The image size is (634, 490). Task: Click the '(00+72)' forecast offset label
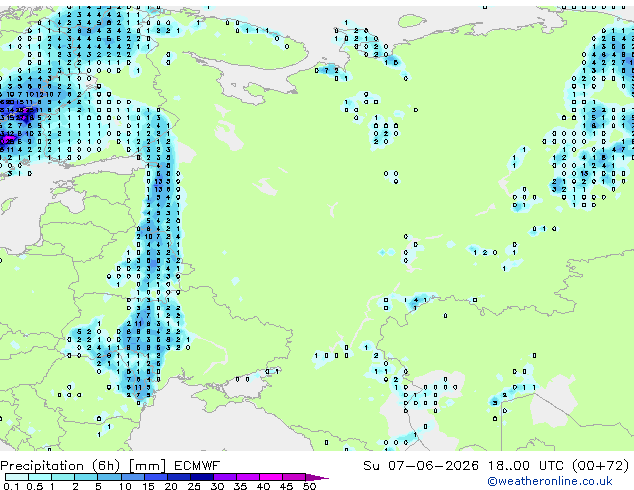coord(600,466)
